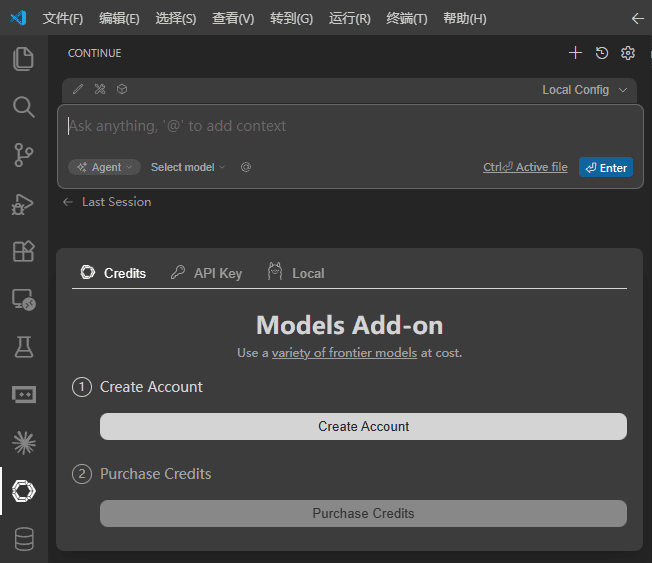
Task: Focus the Ask anything input field
Action: click(x=350, y=126)
